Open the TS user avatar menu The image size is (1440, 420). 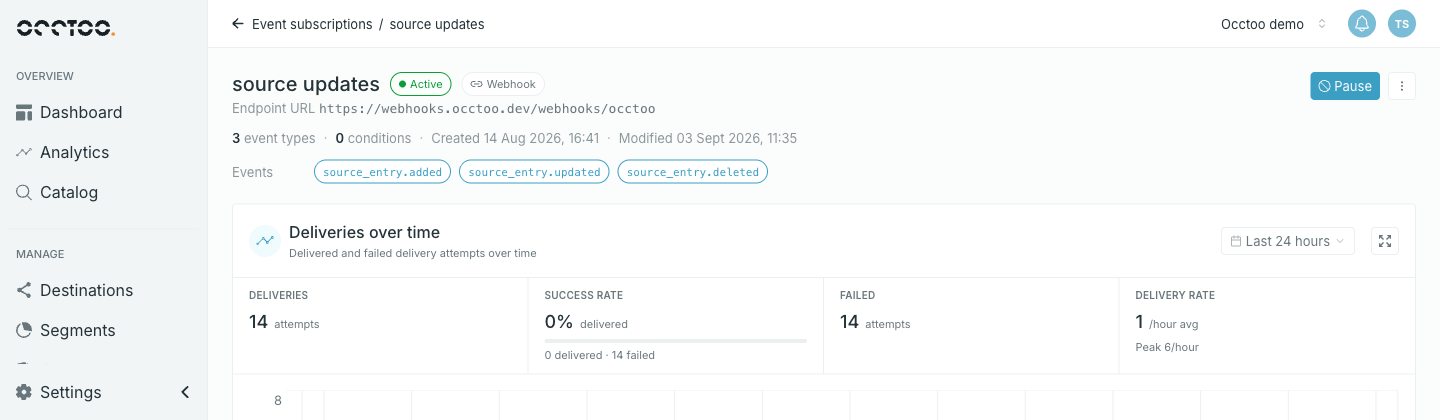[x=1402, y=24]
